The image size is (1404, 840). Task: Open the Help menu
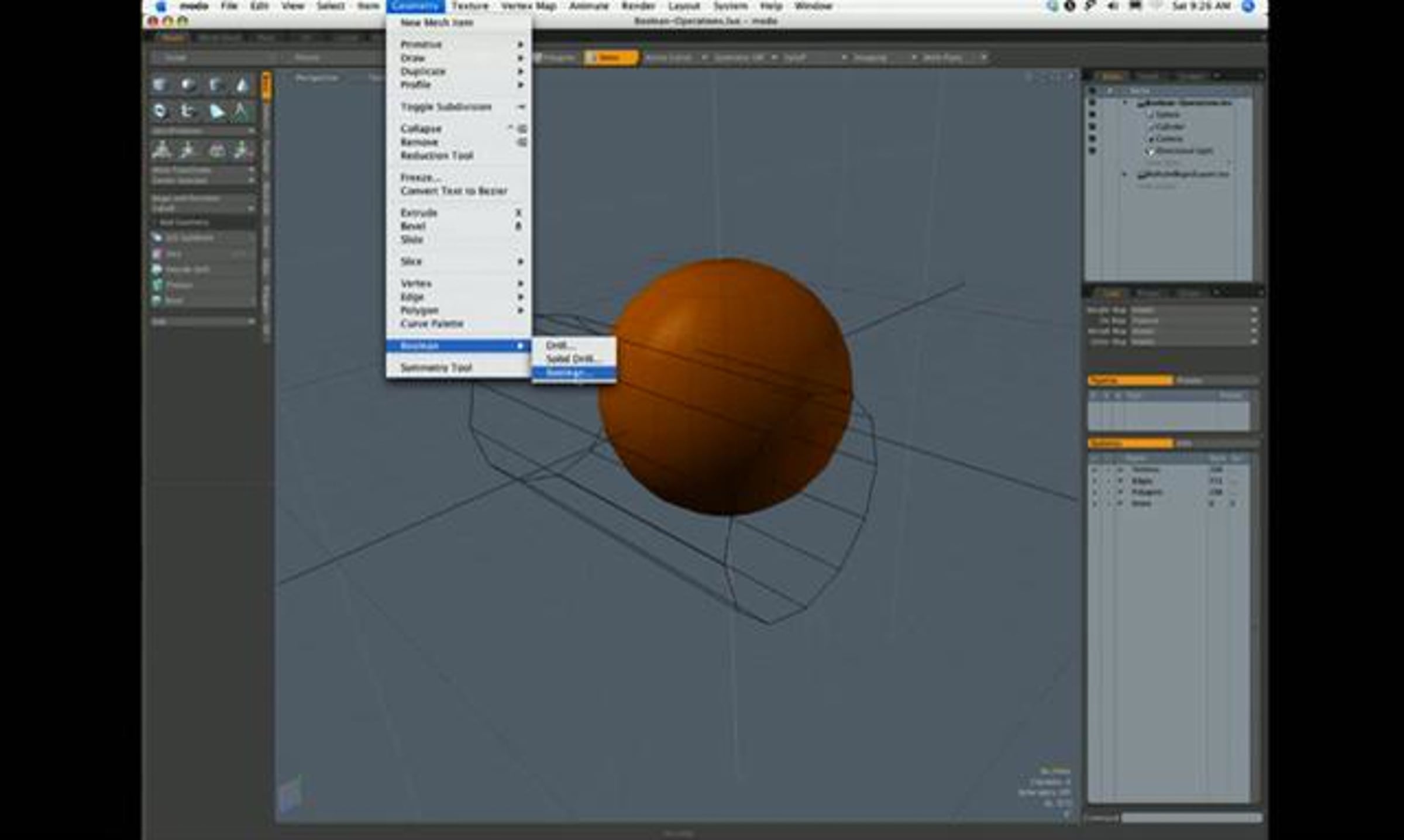771,6
